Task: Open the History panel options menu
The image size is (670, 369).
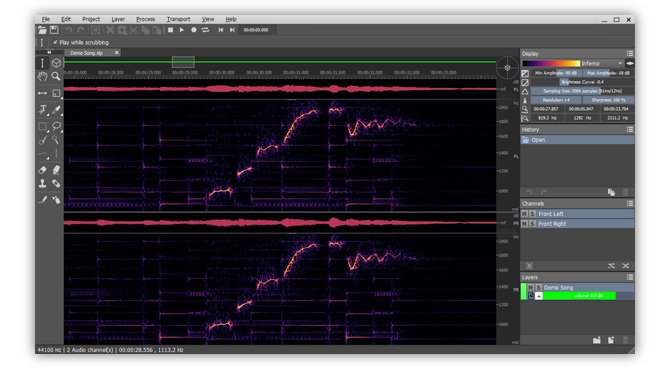Action: [629, 129]
